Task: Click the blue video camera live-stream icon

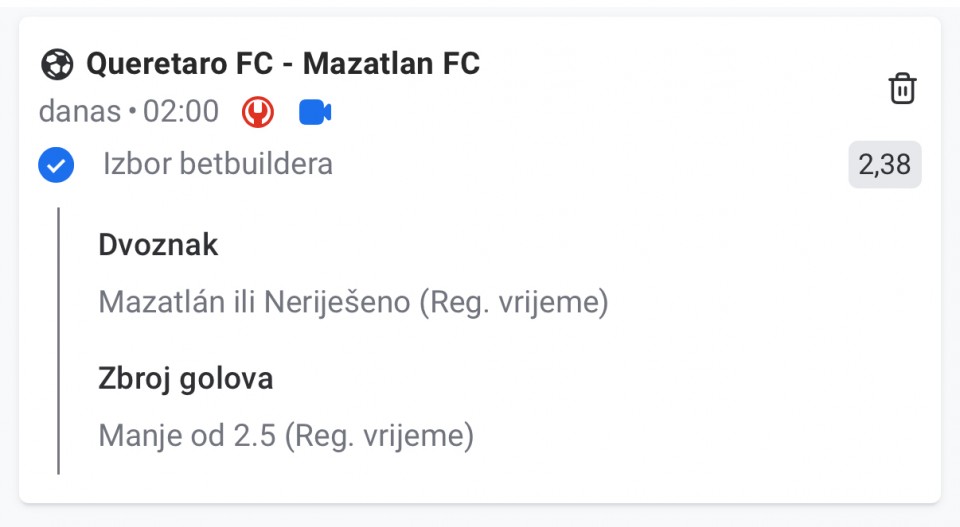Action: pos(315,112)
